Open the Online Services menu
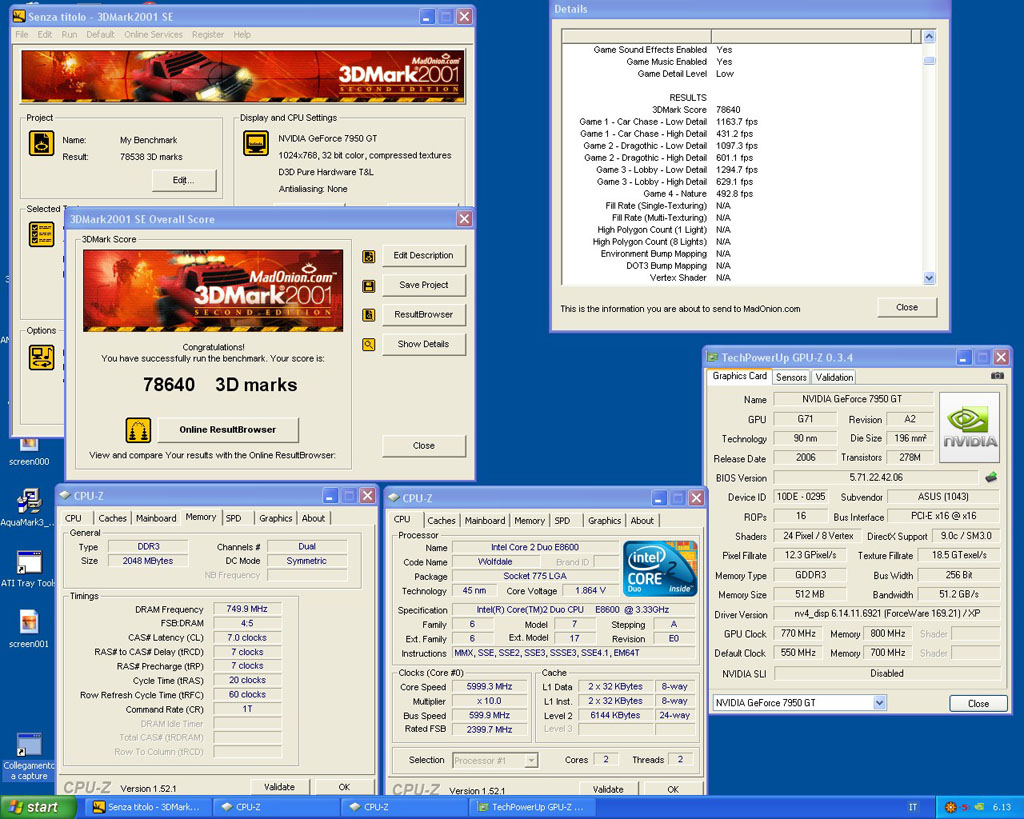The width and height of the screenshot is (1024, 819). click(153, 35)
